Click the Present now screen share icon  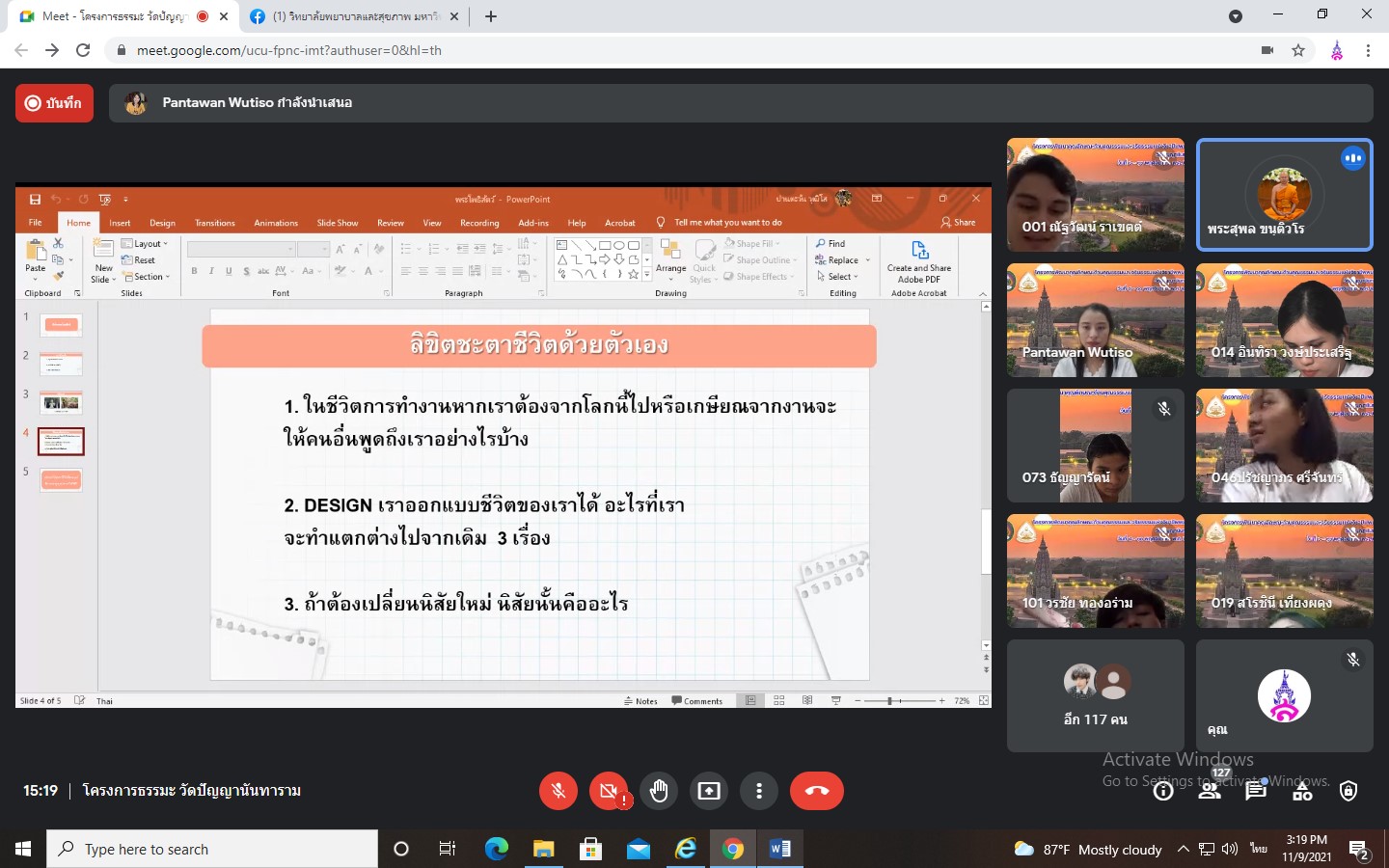pyautogui.click(x=709, y=791)
